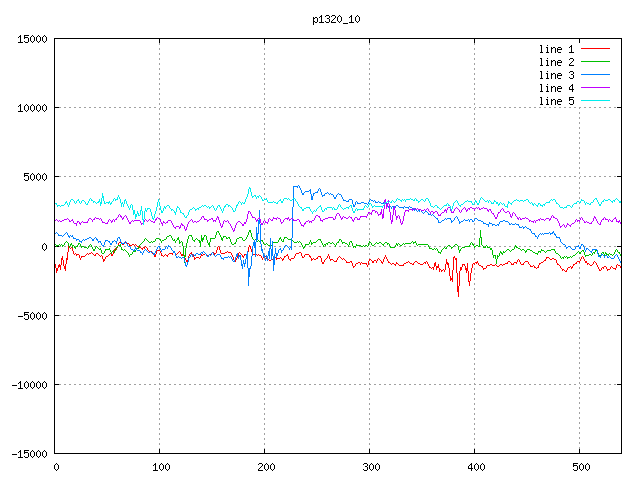Click the 500 x-axis tick label
The height and width of the screenshot is (480, 640).
tap(579, 466)
